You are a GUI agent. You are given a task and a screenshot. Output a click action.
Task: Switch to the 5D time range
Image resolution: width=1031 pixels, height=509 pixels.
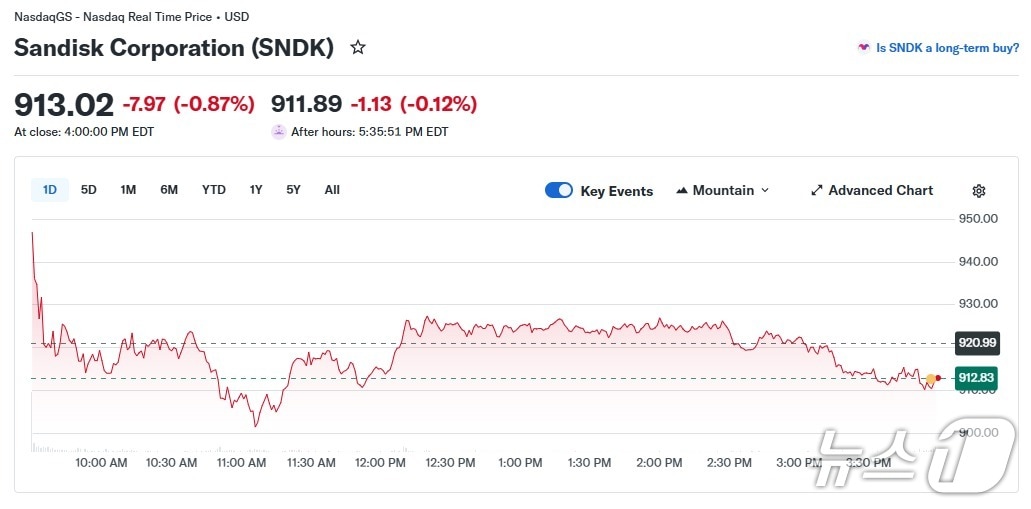(x=89, y=190)
